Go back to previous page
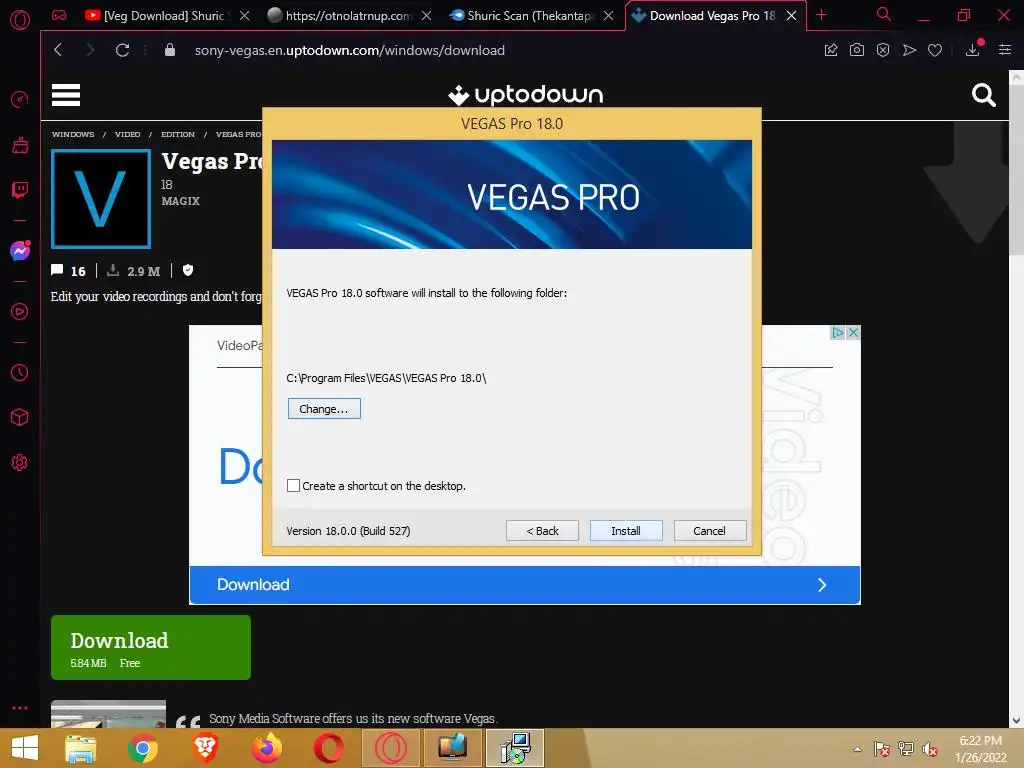1024x768 pixels. coord(58,50)
